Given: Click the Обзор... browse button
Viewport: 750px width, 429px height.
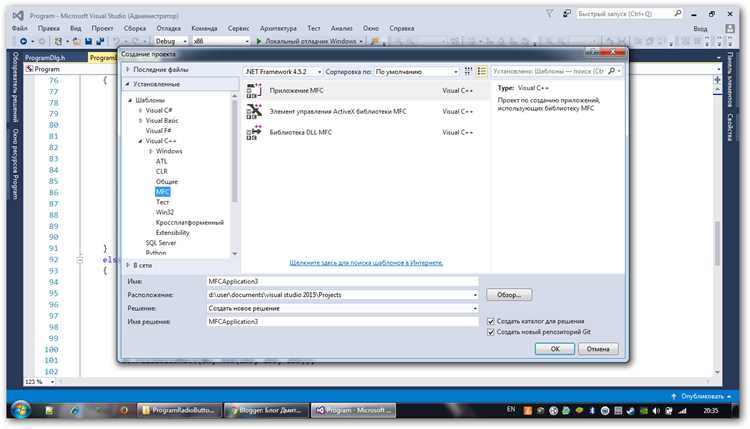Looking at the screenshot, I should 509,295.
